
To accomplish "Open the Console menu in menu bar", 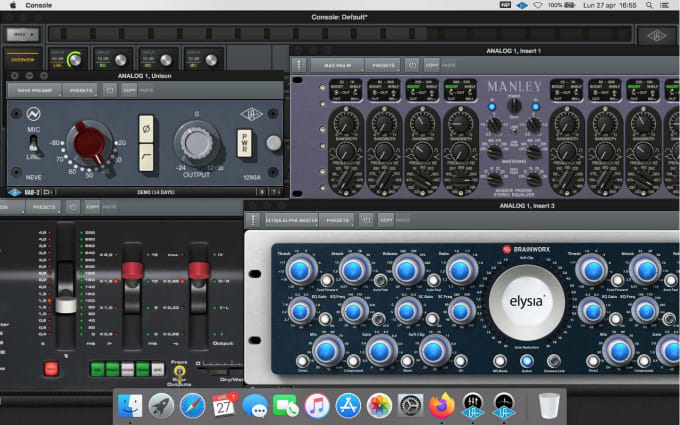I will point(39,5).
